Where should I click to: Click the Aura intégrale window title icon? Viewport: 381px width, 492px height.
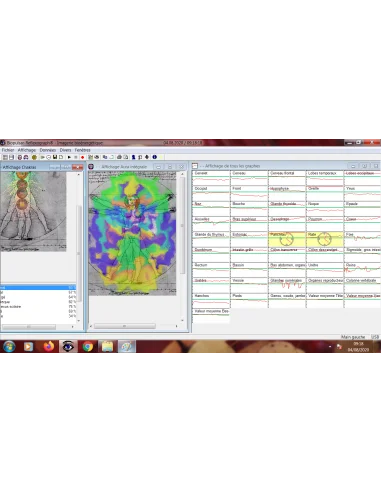tap(91, 166)
